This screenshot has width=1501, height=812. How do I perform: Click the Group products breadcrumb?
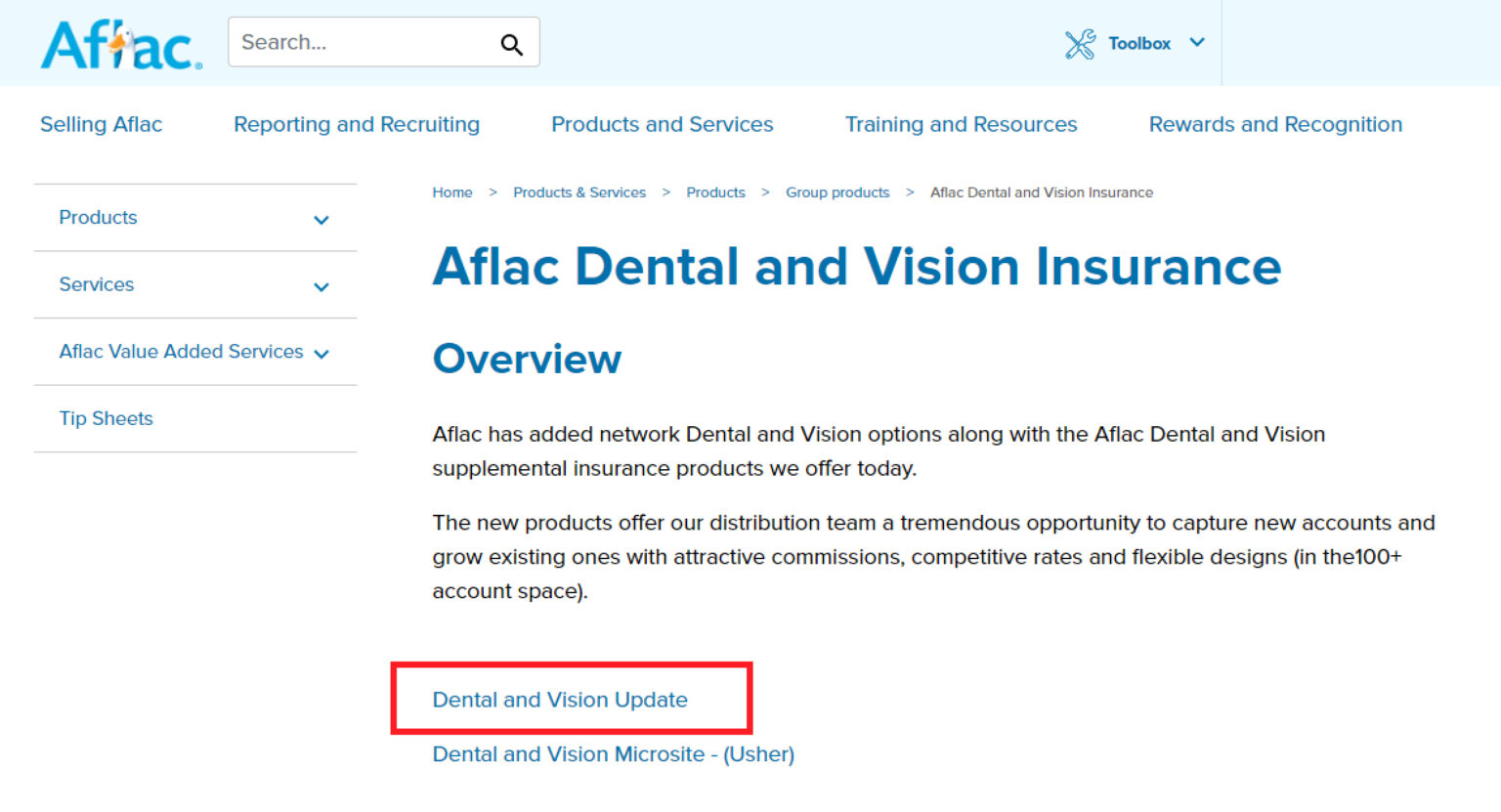click(x=837, y=192)
